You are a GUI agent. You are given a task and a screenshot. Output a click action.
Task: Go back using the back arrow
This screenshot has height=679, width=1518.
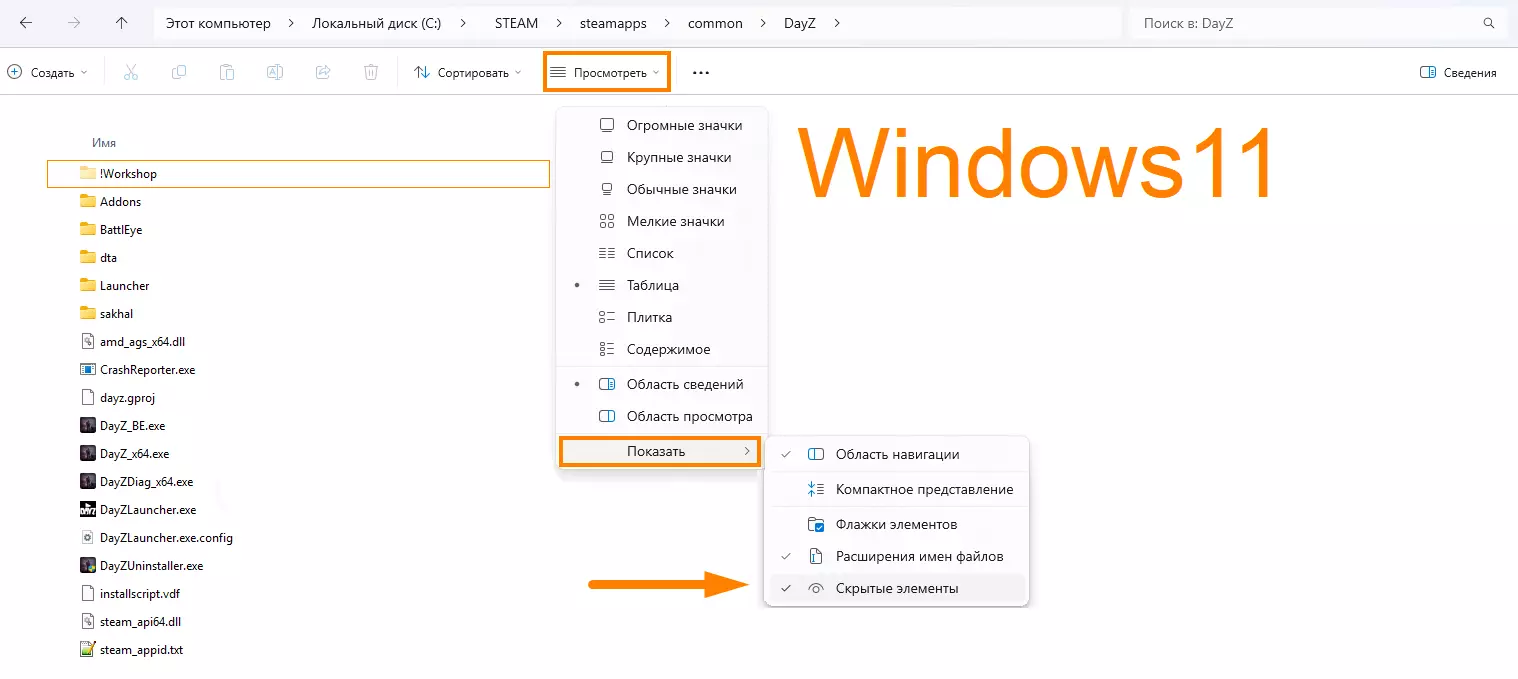[x=26, y=23]
